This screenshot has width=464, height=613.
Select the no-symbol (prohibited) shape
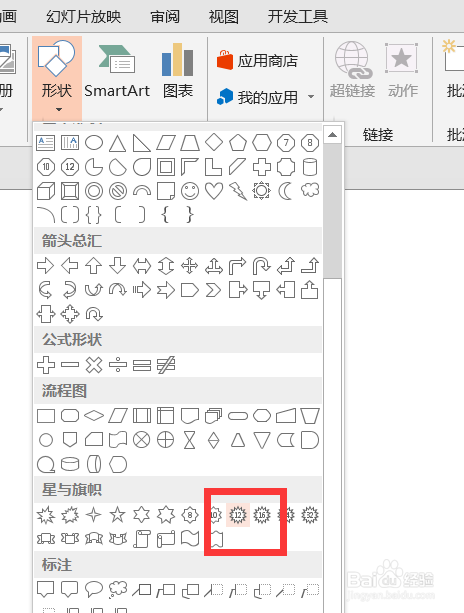click(x=118, y=191)
